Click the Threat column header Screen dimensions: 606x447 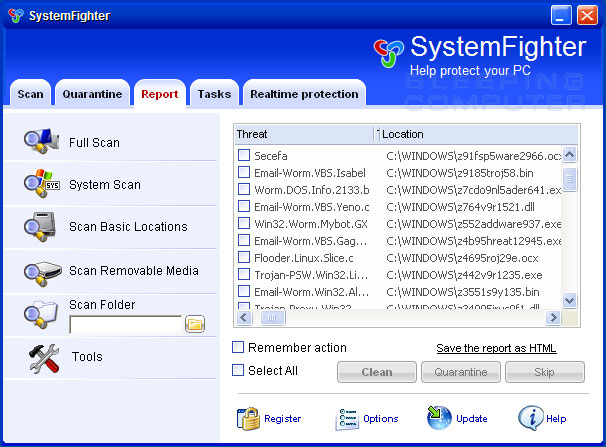click(x=305, y=134)
